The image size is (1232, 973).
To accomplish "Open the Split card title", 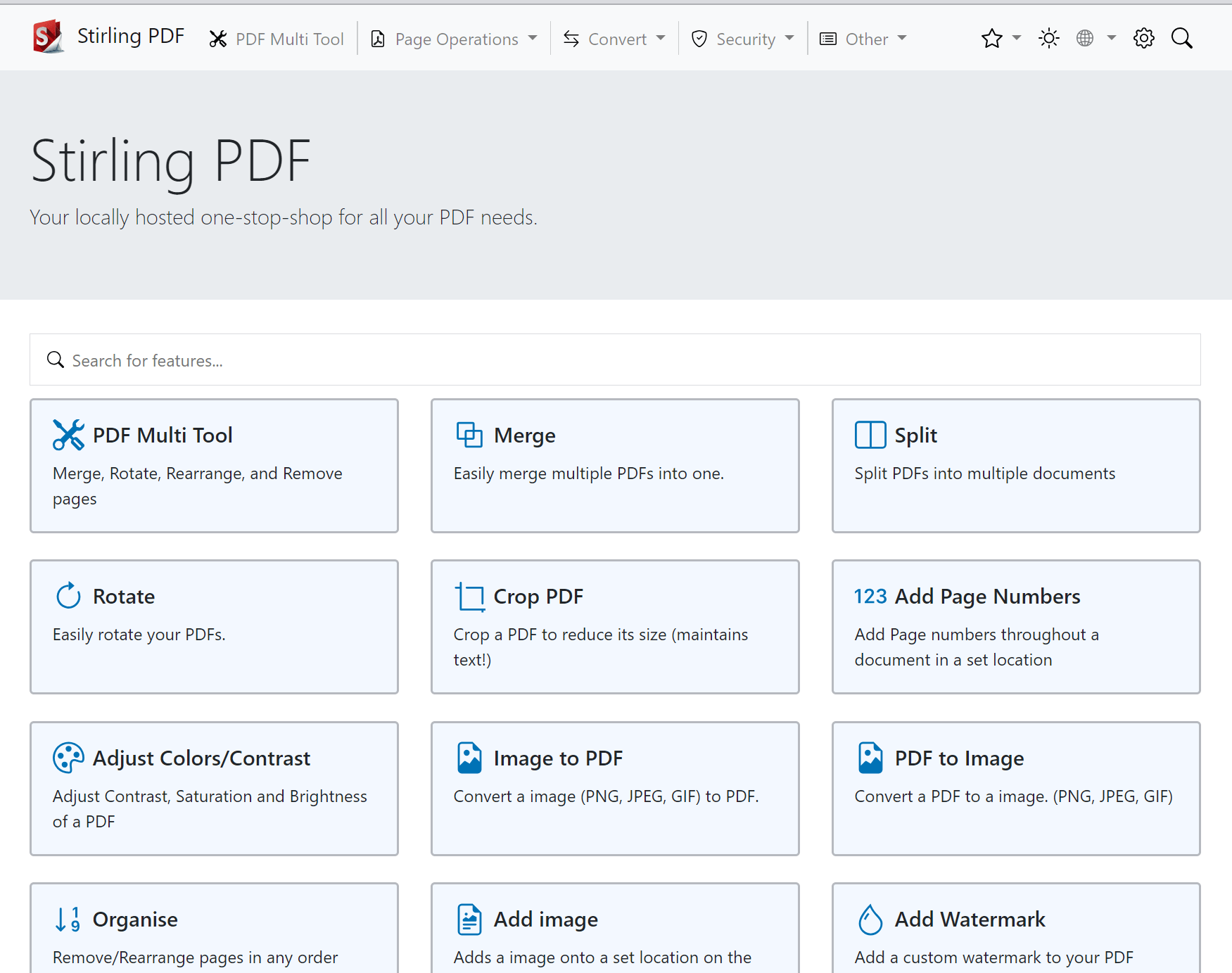I will pos(916,435).
